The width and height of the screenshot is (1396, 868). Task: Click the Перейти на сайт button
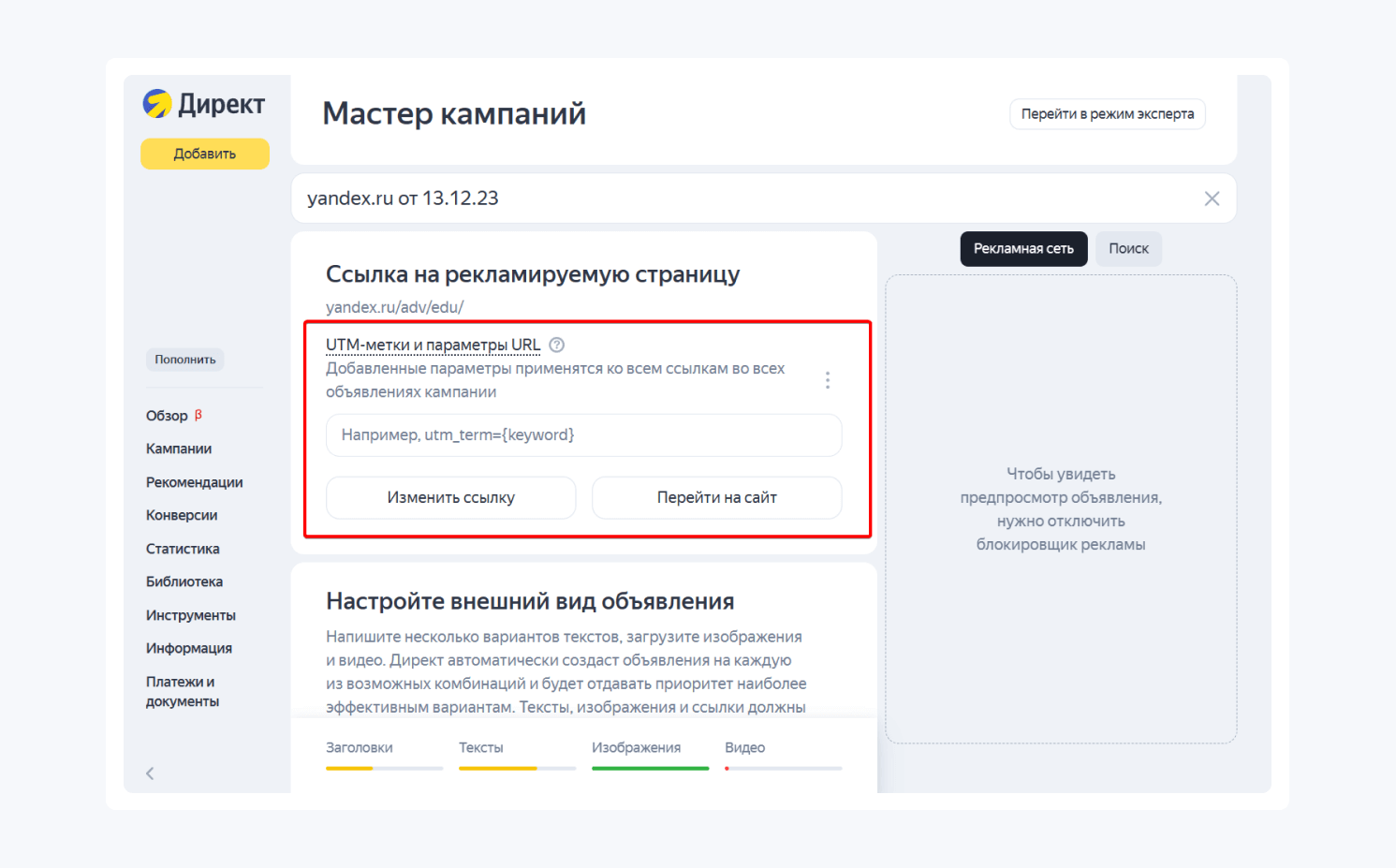(717, 497)
